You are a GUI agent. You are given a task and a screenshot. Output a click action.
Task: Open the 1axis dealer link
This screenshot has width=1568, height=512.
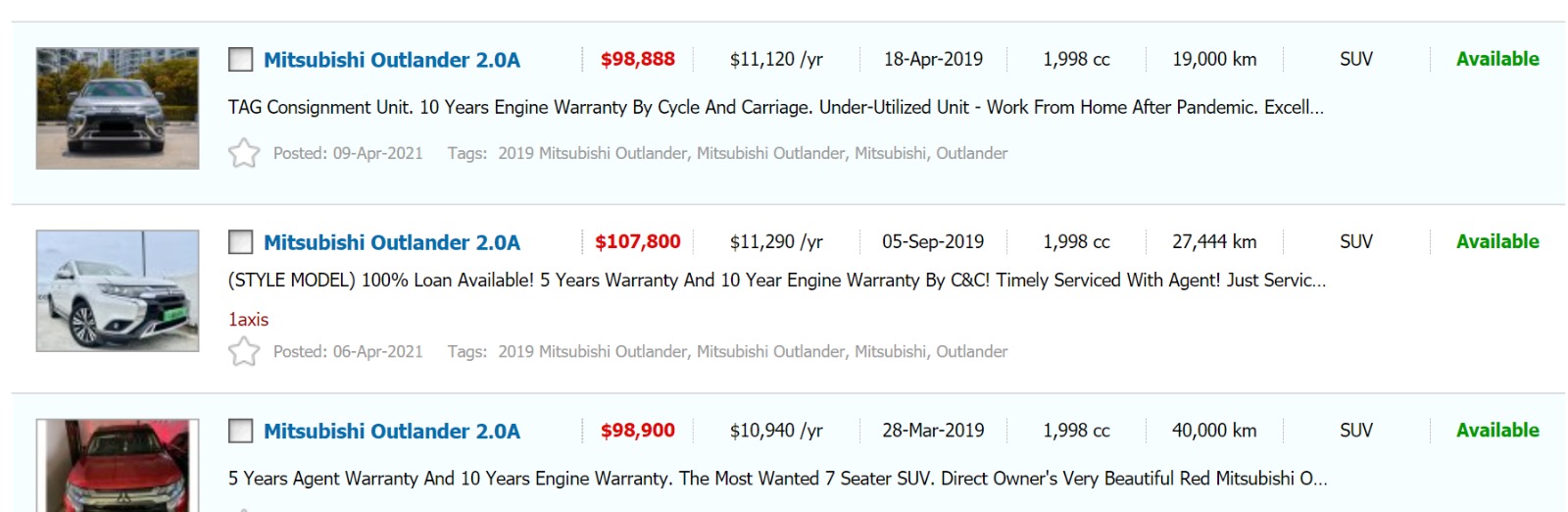(248, 319)
